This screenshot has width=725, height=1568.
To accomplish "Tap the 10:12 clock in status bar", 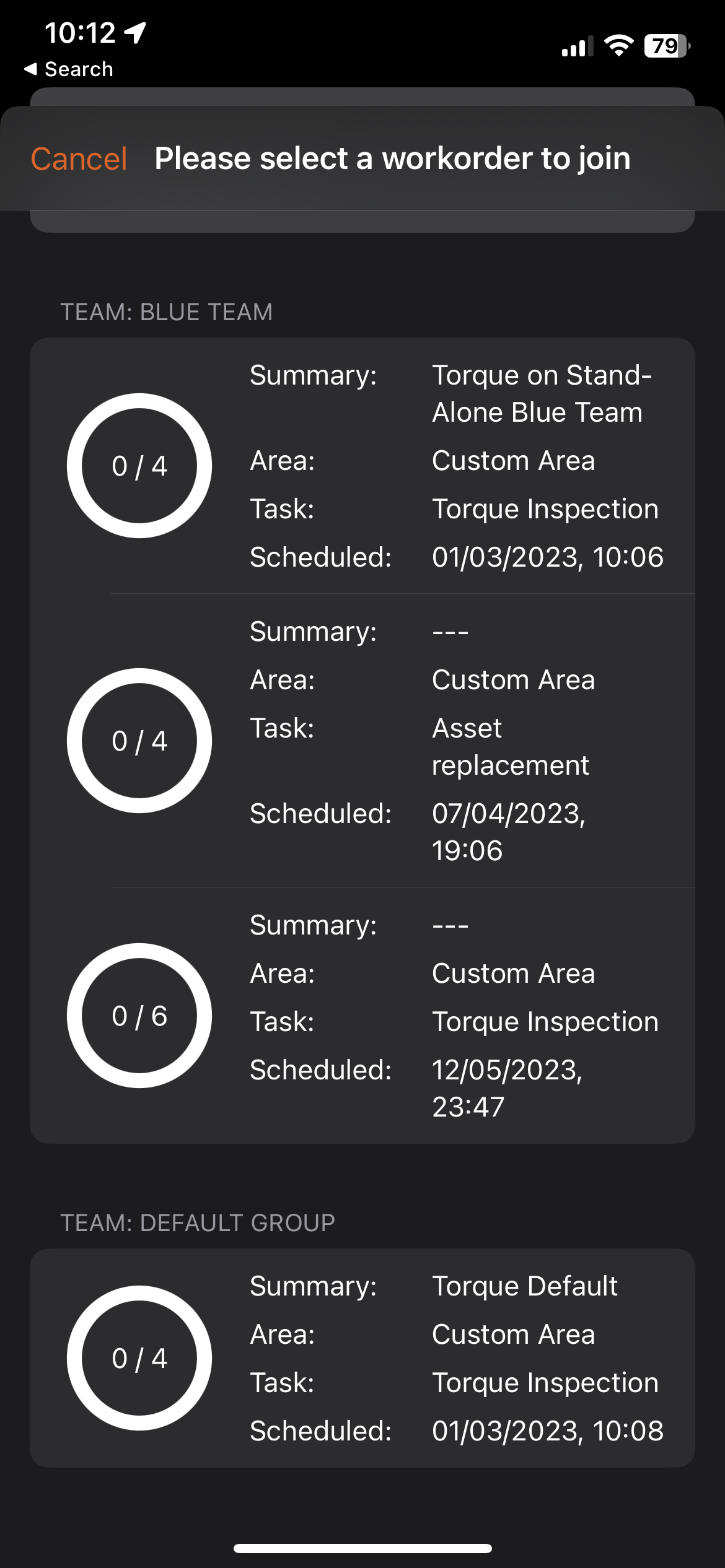I will (80, 32).
